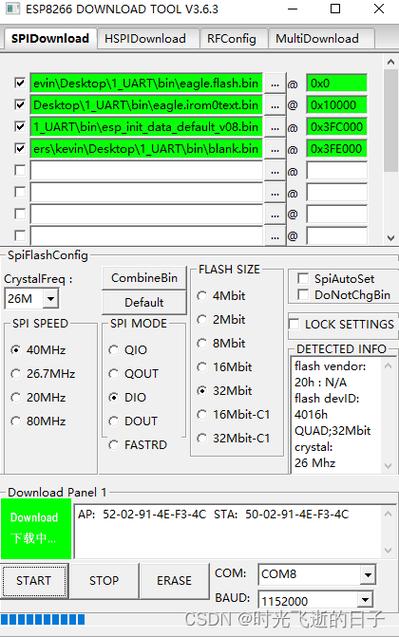The height and width of the screenshot is (637, 399).
Task: Switch to the SPIDownload tab
Action: point(50,39)
